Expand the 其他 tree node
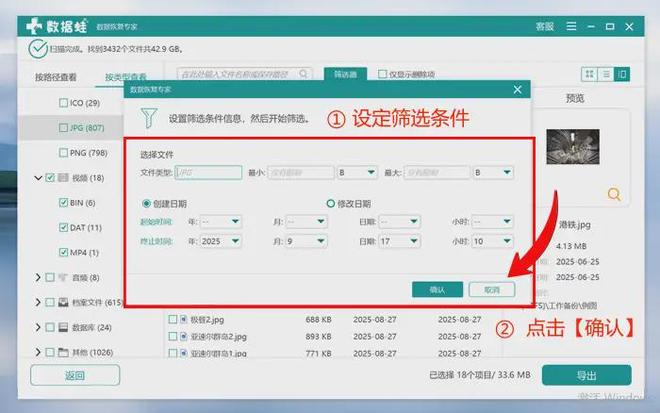The image size is (660, 413). [x=38, y=352]
